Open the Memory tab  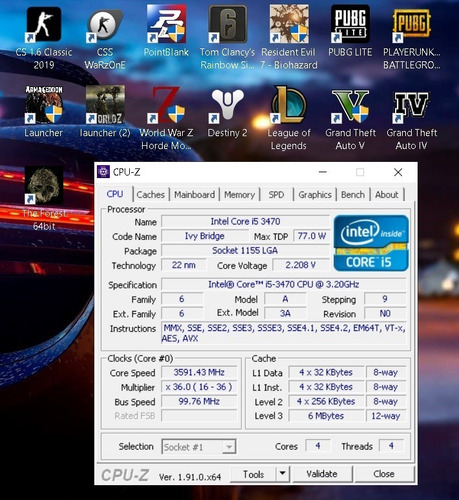click(239, 195)
